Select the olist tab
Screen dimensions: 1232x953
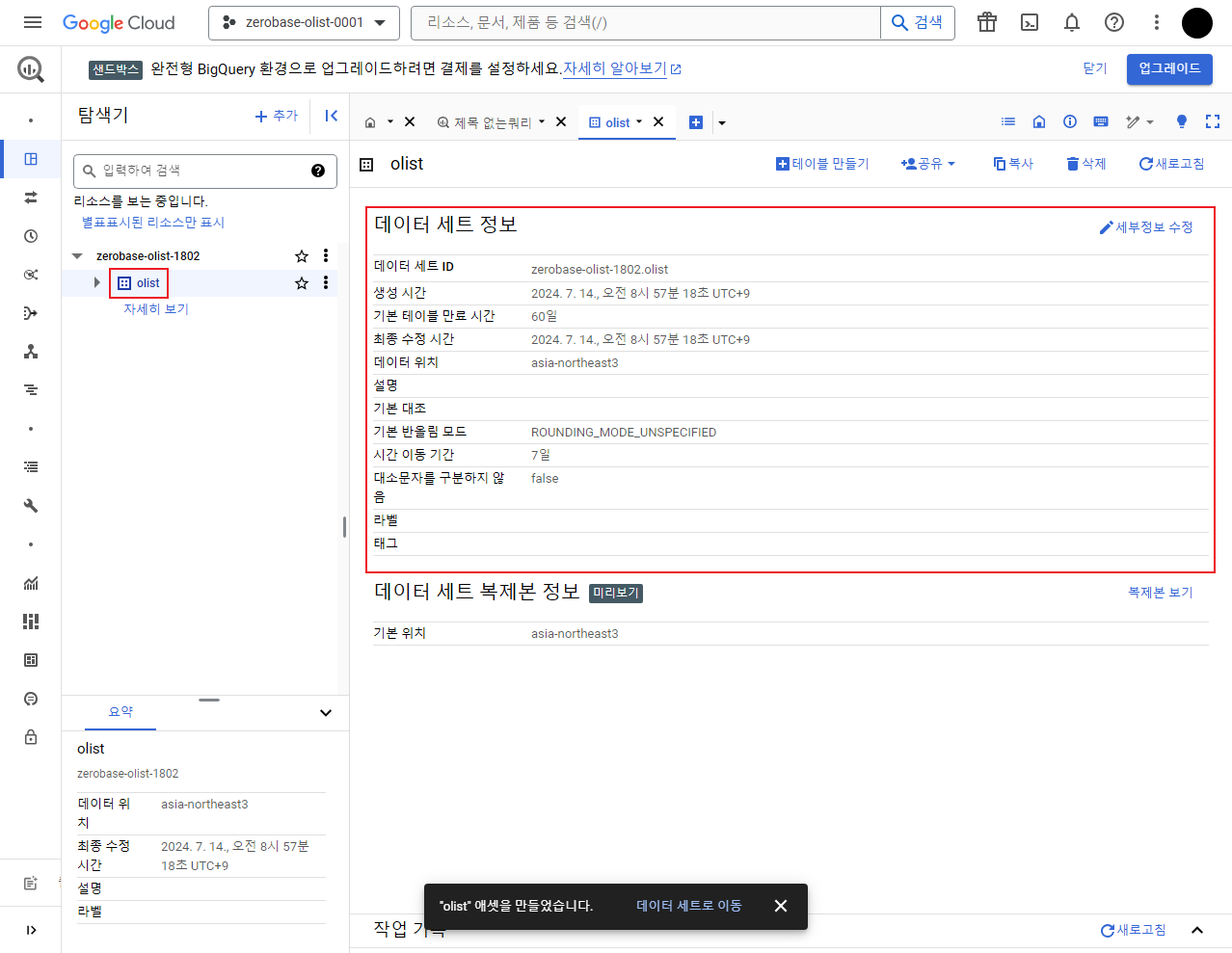(x=615, y=122)
